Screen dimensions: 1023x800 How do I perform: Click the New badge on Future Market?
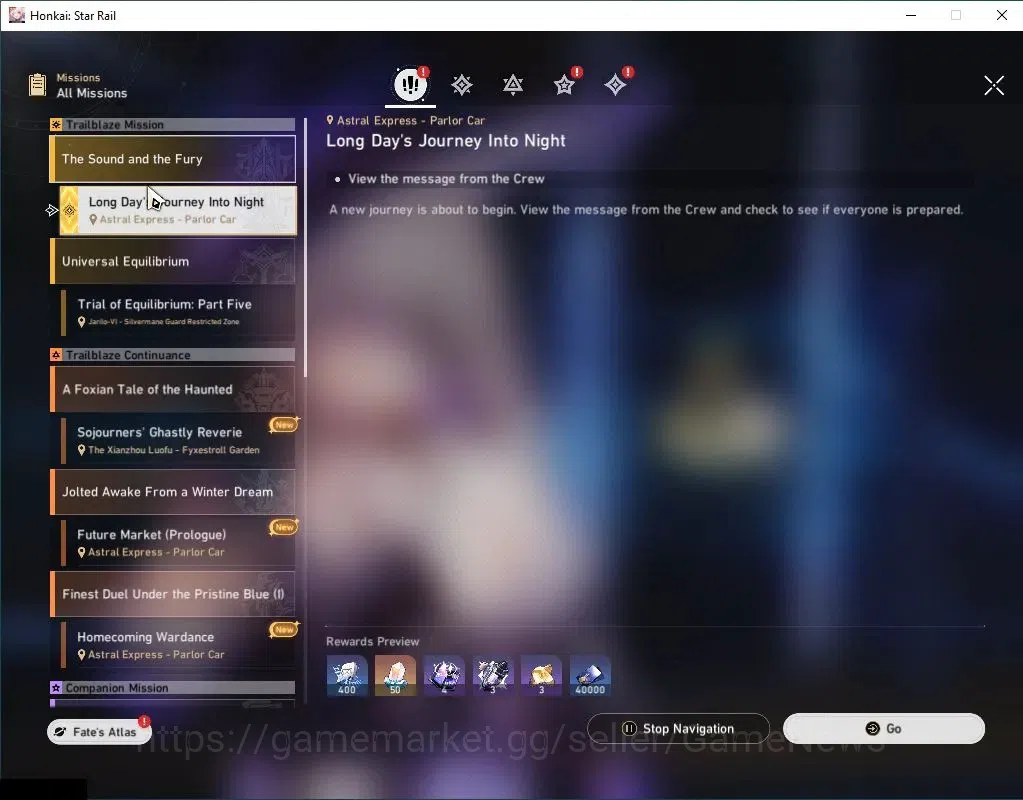tap(284, 527)
